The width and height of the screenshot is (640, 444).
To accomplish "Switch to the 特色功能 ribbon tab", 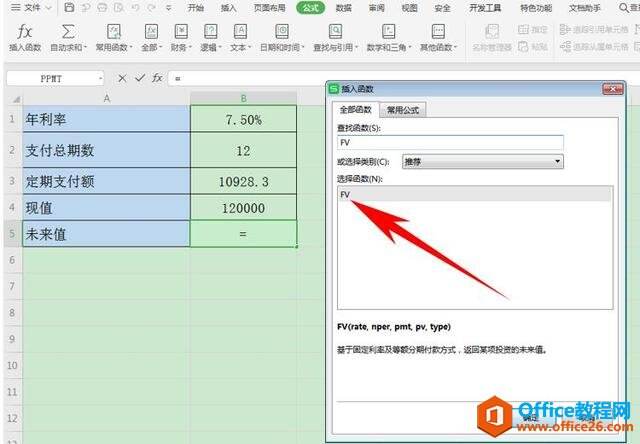I will [x=536, y=7].
